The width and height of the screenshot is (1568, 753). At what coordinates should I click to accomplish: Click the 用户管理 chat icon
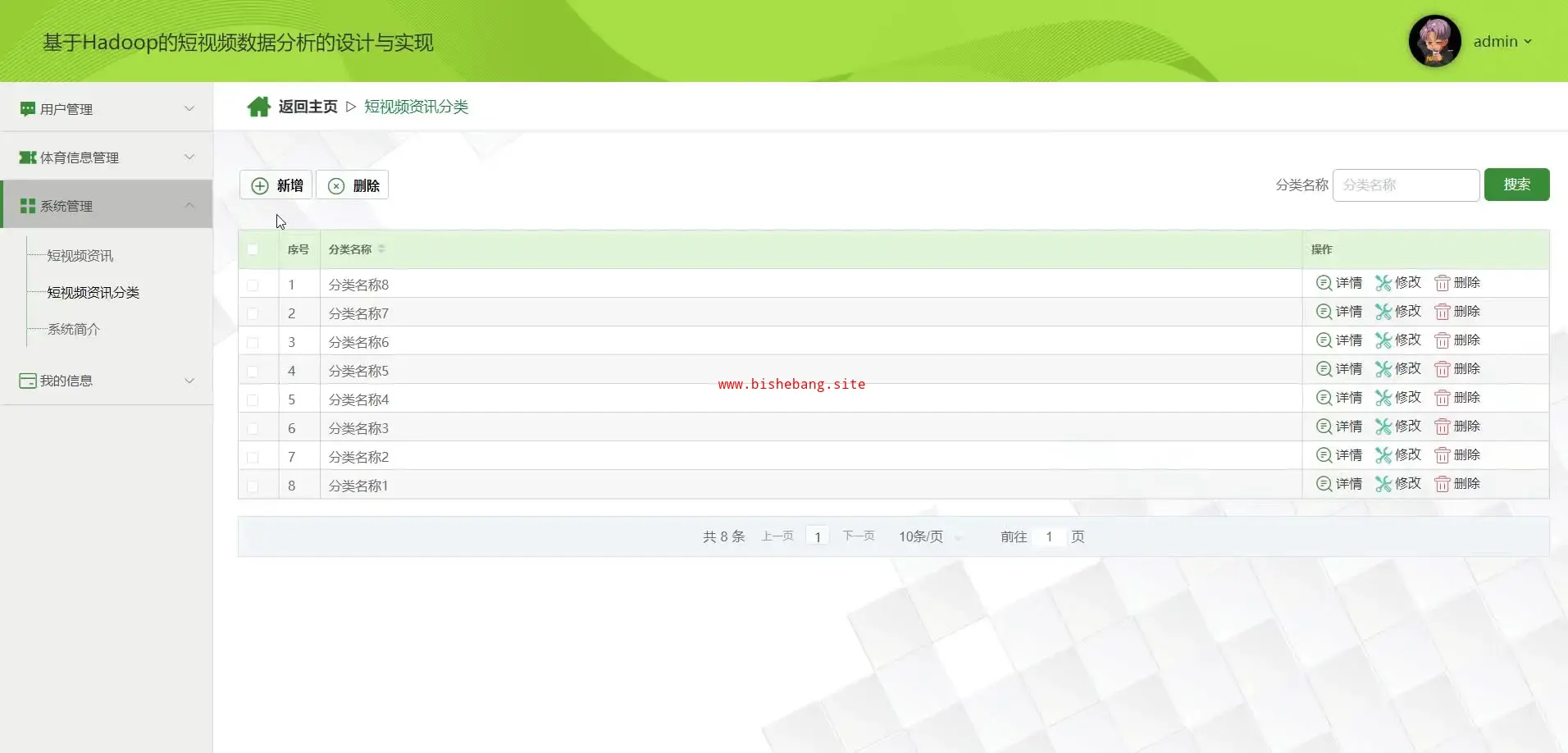(x=28, y=109)
